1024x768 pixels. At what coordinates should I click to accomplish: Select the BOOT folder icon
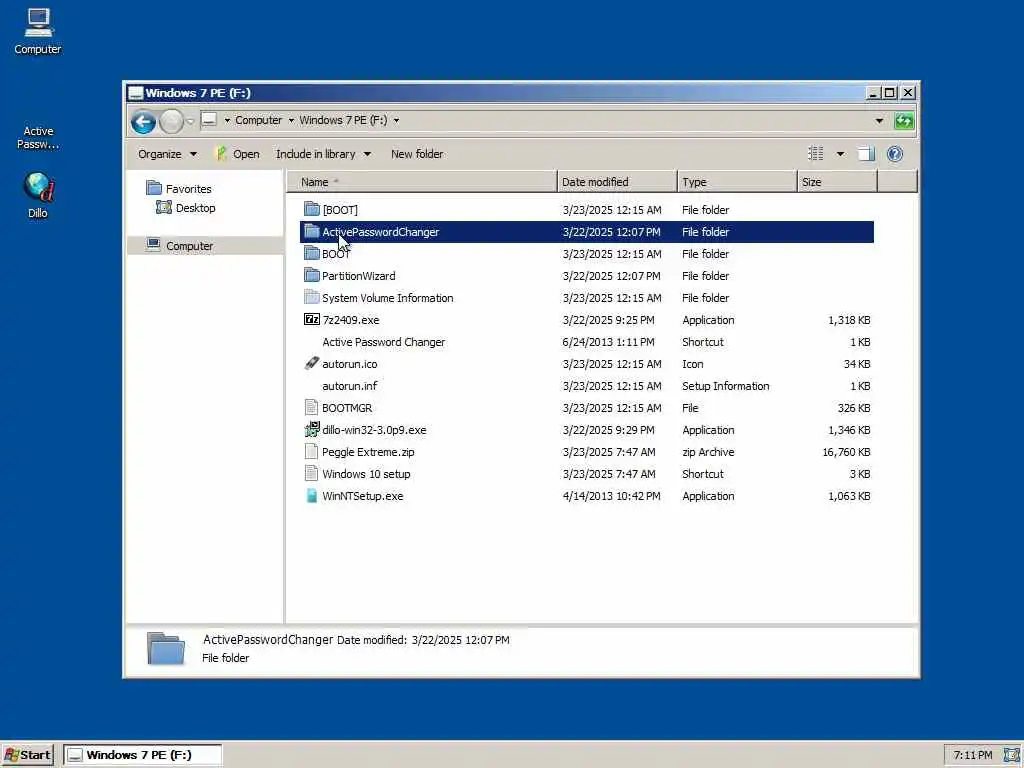[312, 253]
